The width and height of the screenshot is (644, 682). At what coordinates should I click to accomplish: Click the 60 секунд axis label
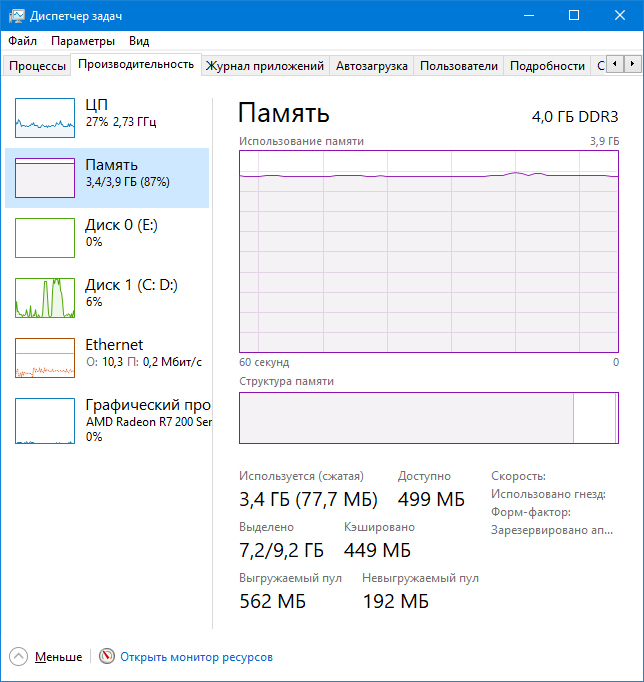264,362
